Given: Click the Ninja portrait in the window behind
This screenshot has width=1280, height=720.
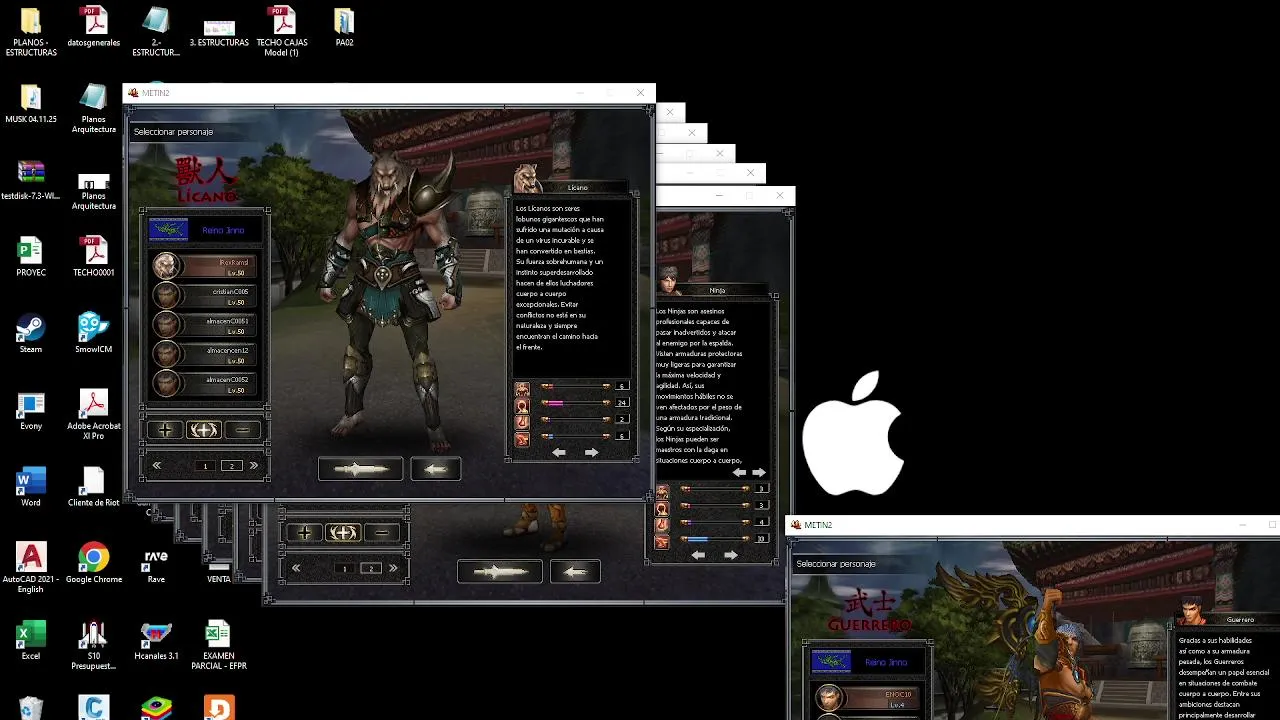Looking at the screenshot, I should coord(668,282).
